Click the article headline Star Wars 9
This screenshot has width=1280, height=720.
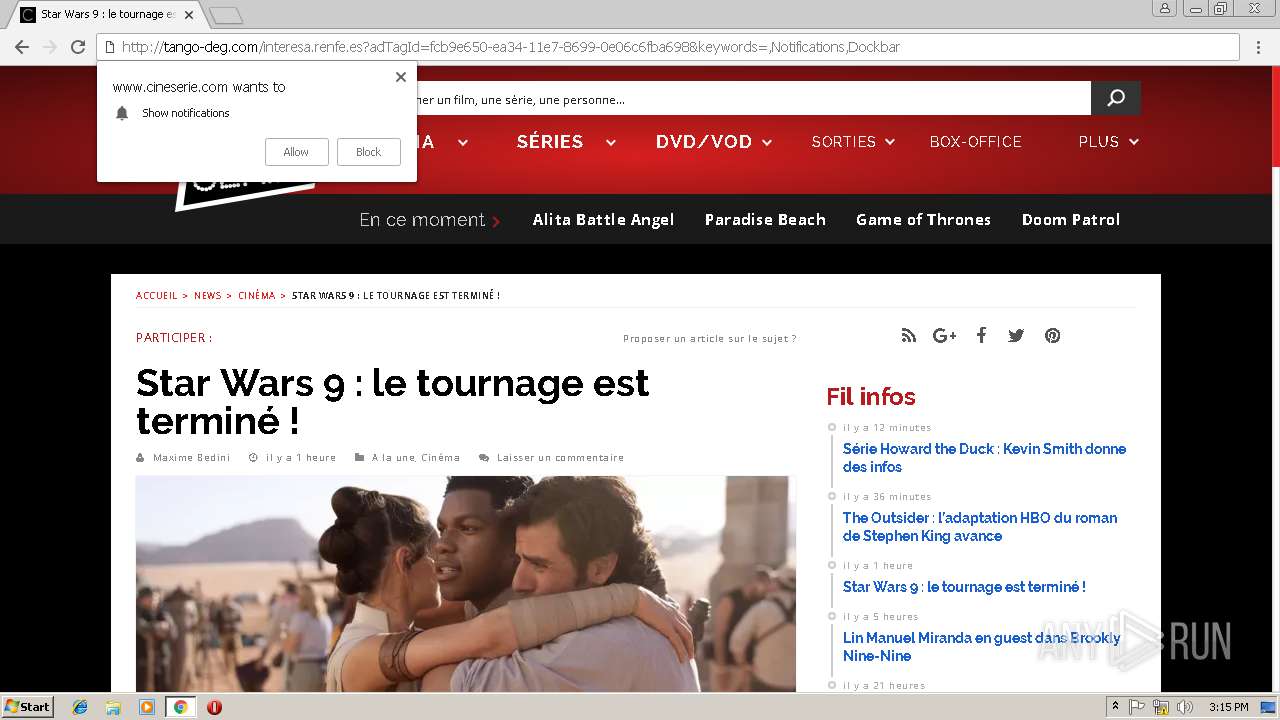coord(393,401)
